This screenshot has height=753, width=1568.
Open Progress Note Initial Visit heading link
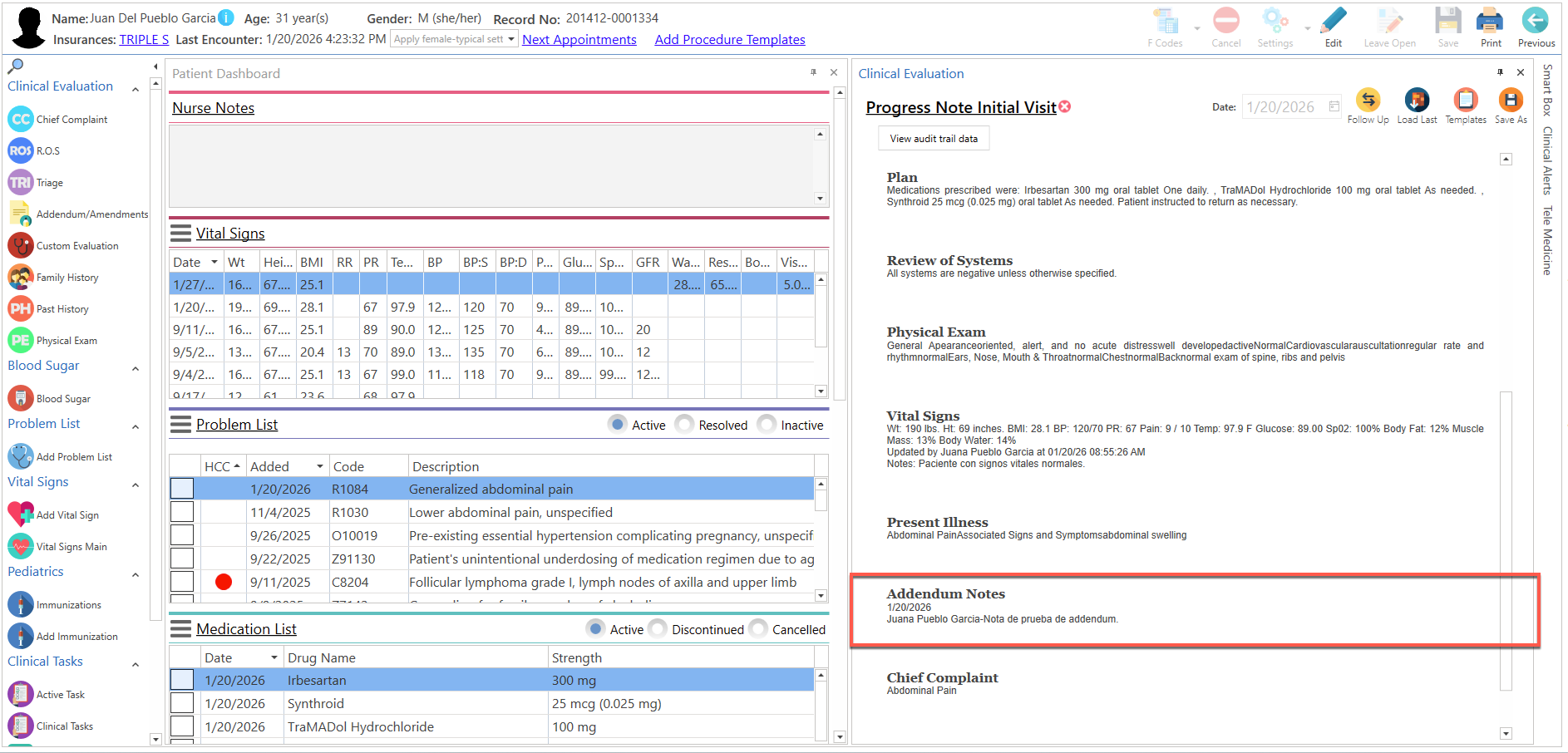961,107
